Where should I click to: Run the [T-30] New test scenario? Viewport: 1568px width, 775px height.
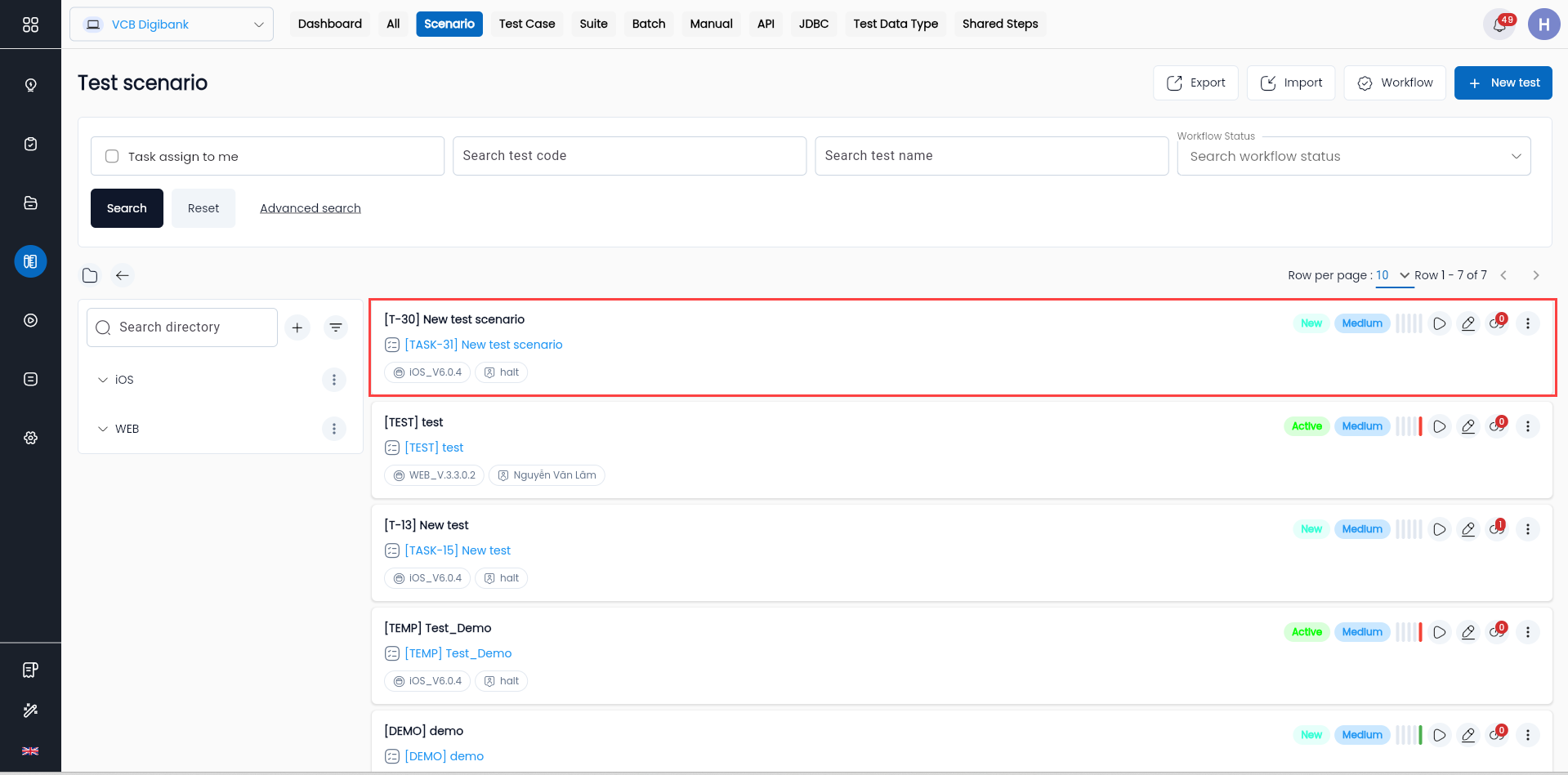(1440, 323)
